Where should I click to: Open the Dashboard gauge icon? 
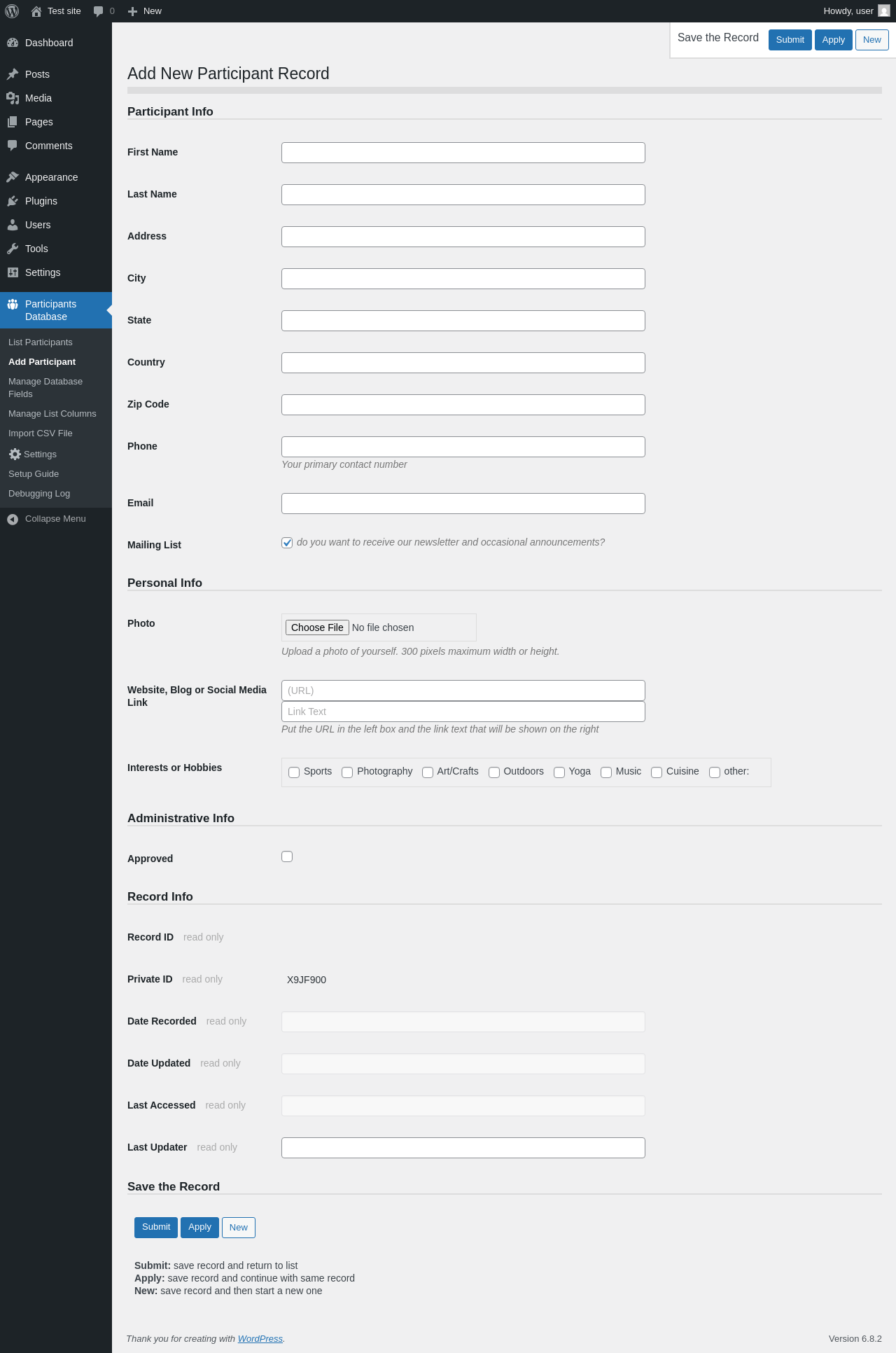pyautogui.click(x=13, y=43)
